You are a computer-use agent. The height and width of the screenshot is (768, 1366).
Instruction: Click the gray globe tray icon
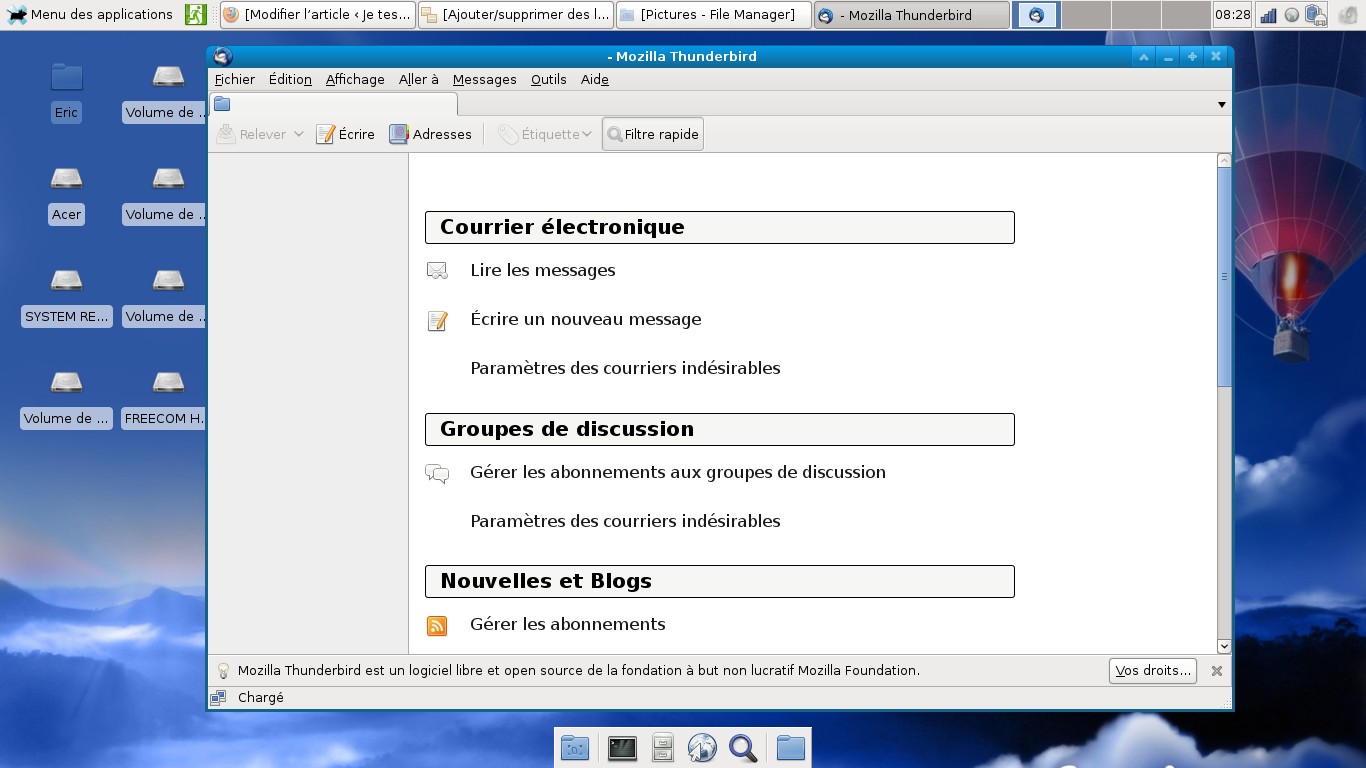1292,15
